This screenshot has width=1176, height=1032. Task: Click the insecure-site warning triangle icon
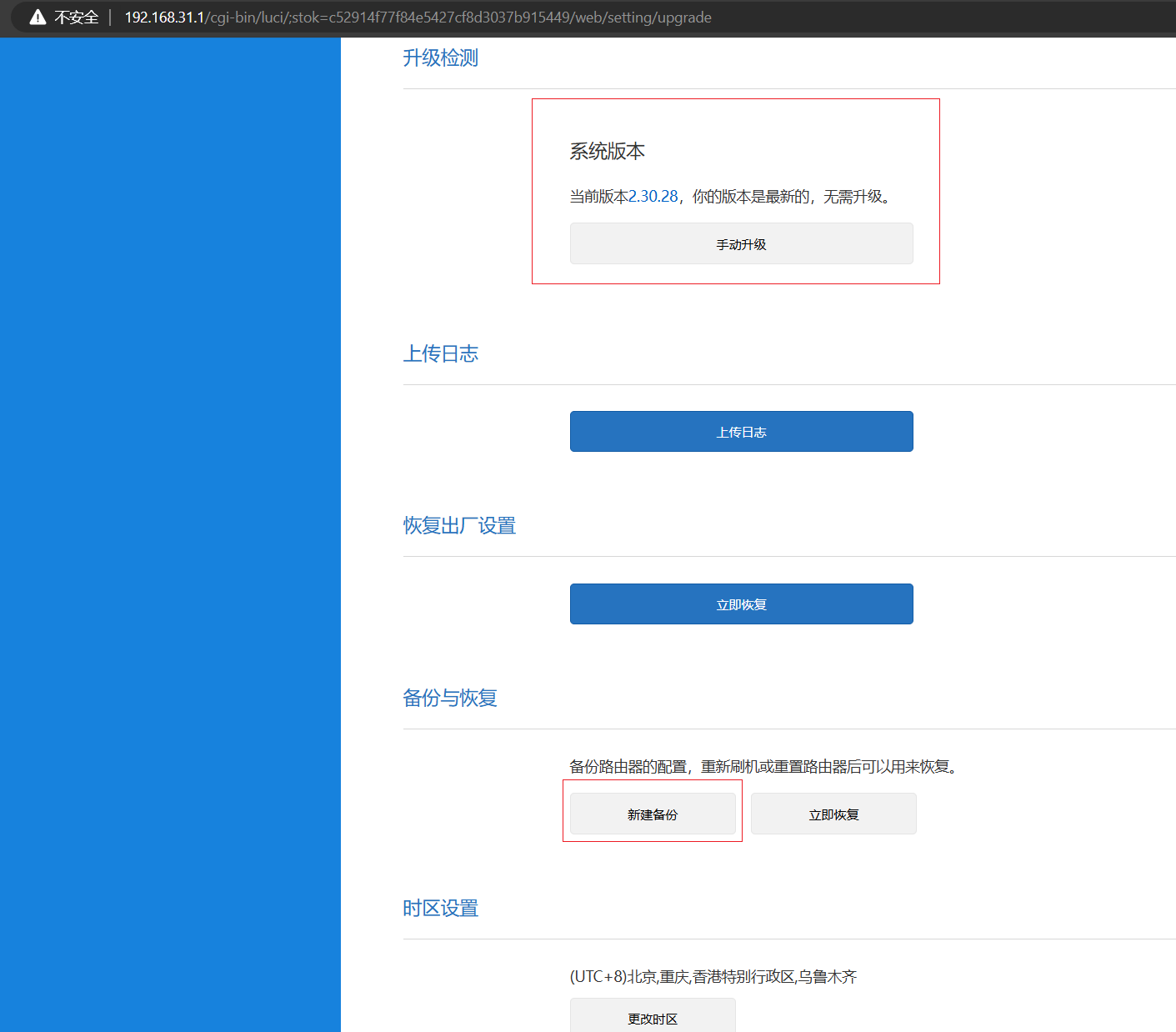click(38, 18)
